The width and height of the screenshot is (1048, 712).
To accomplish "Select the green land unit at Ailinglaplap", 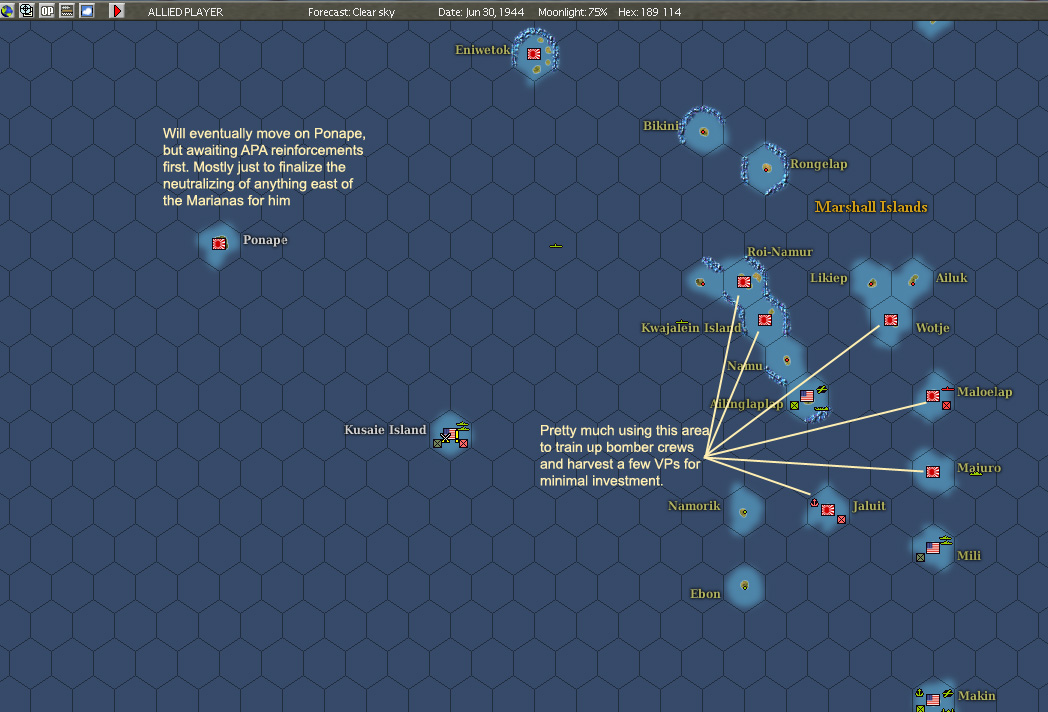I will click(794, 406).
